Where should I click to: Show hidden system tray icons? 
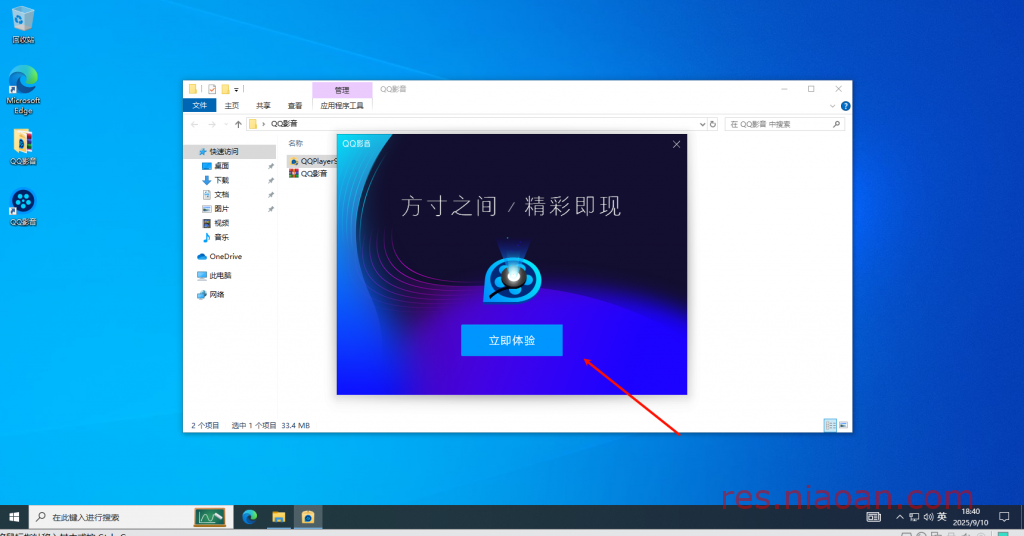899,517
